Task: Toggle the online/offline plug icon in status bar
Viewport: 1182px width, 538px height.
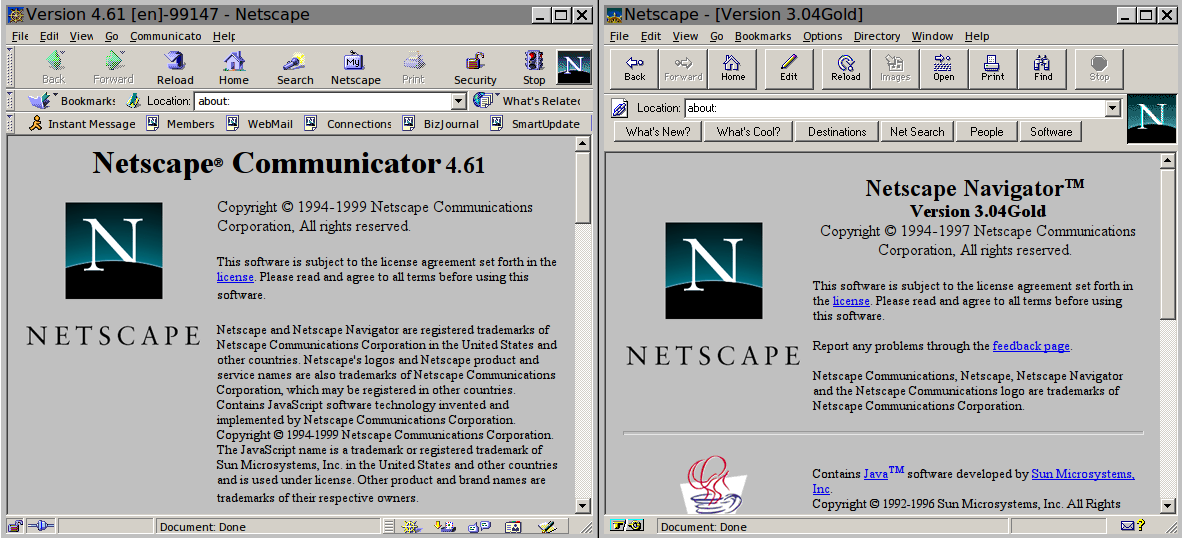Action: point(42,527)
